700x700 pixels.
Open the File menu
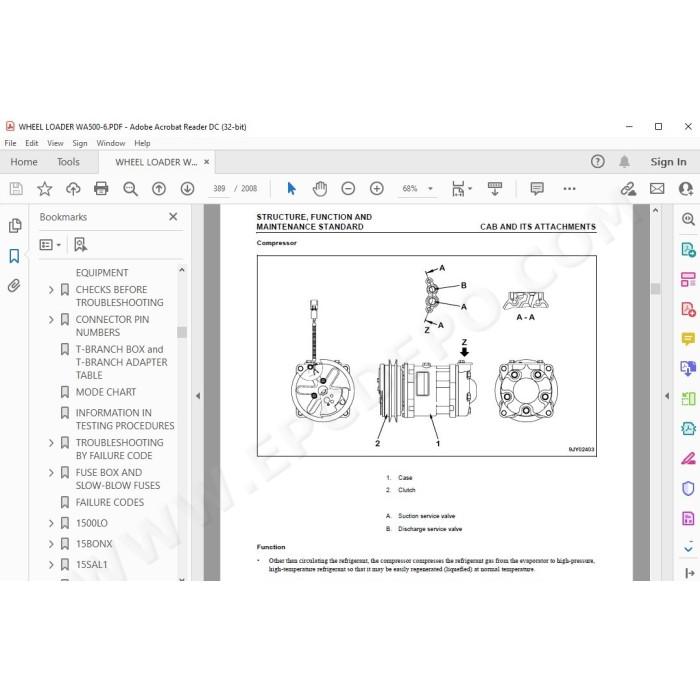pos(10,143)
